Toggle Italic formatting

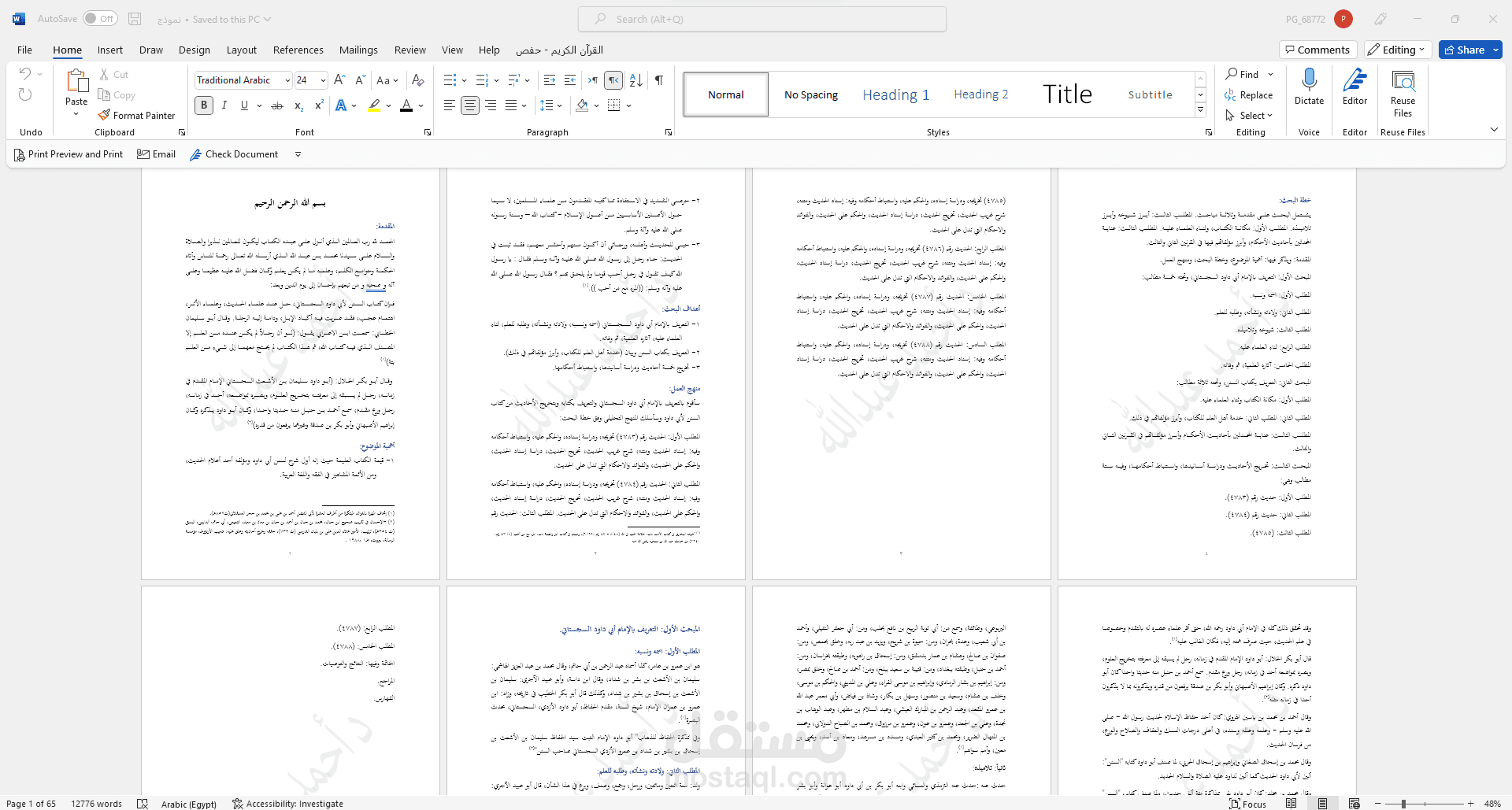(224, 105)
